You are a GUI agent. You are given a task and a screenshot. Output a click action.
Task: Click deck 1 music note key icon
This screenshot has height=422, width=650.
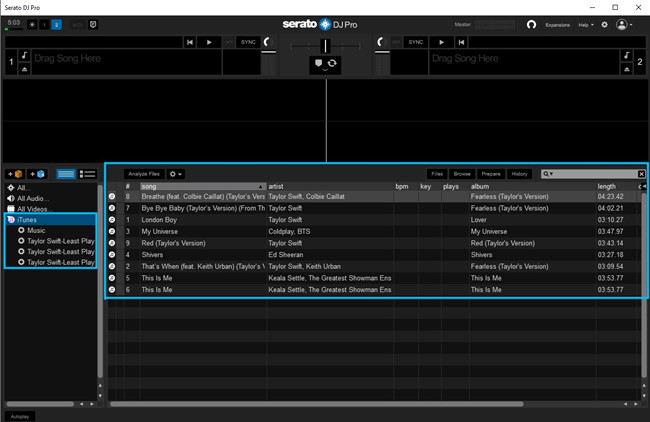[24, 55]
